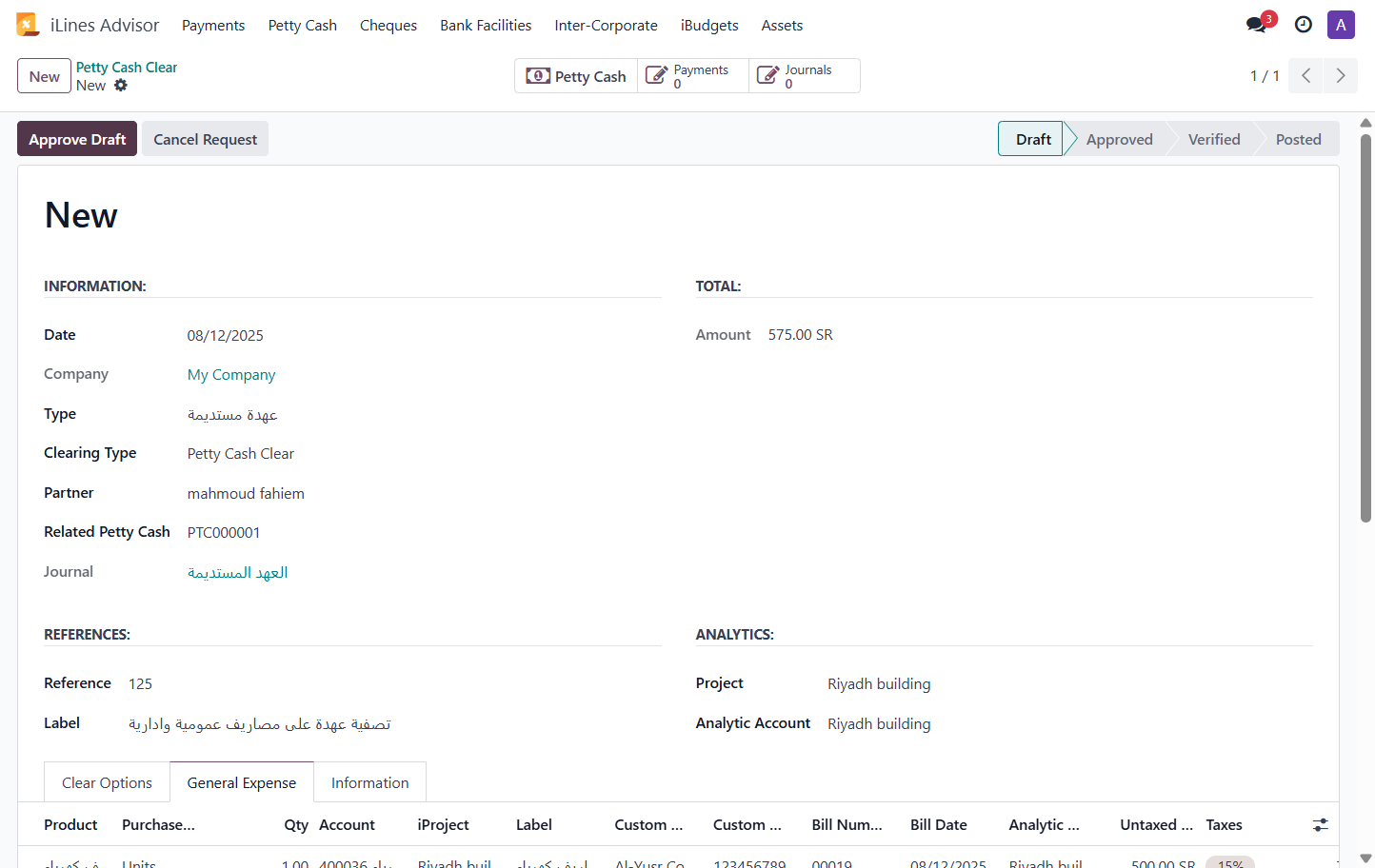
Task: Open the My Company link
Action: pyautogui.click(x=231, y=375)
